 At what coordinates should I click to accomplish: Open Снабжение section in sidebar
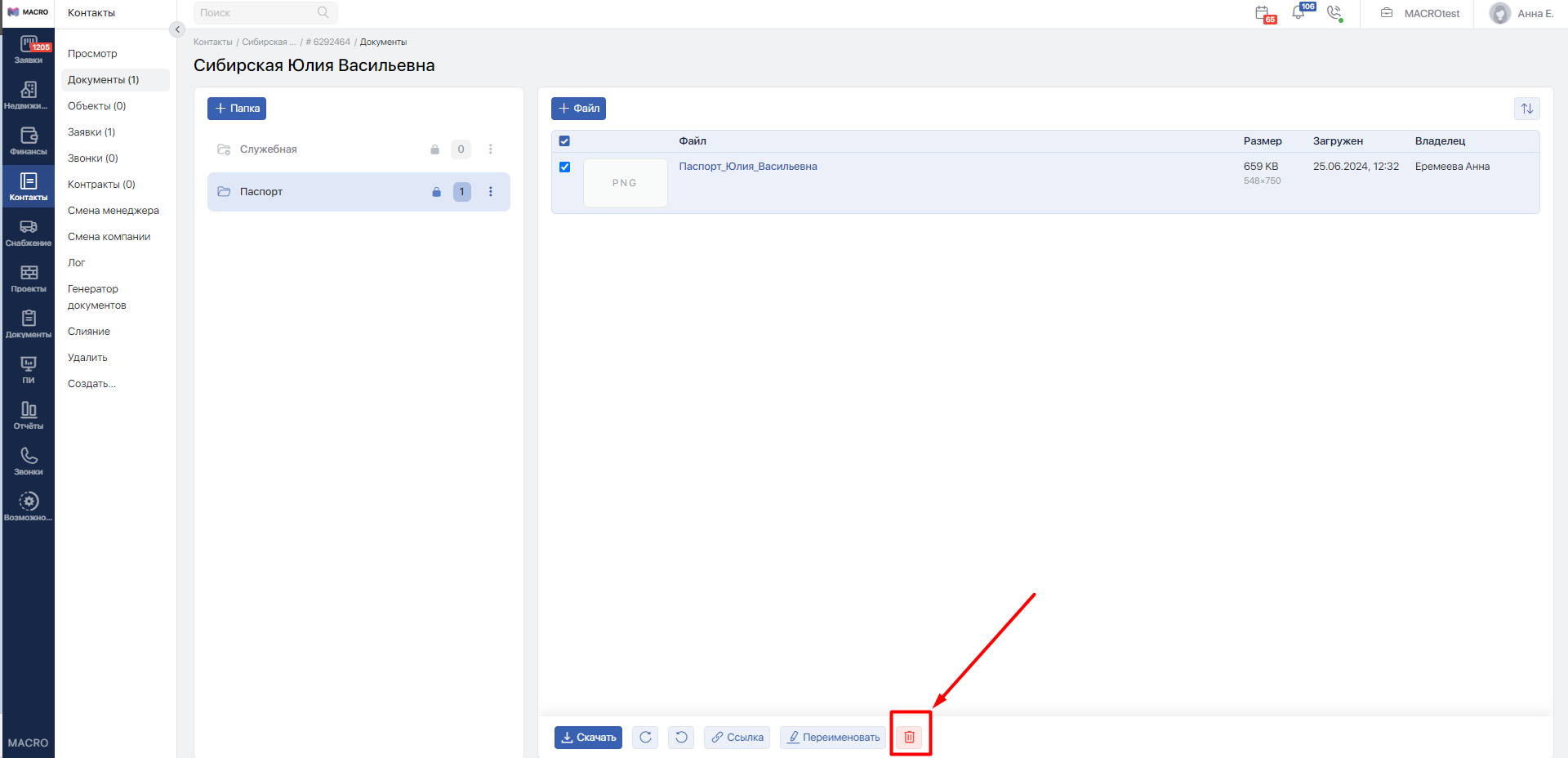tap(29, 233)
